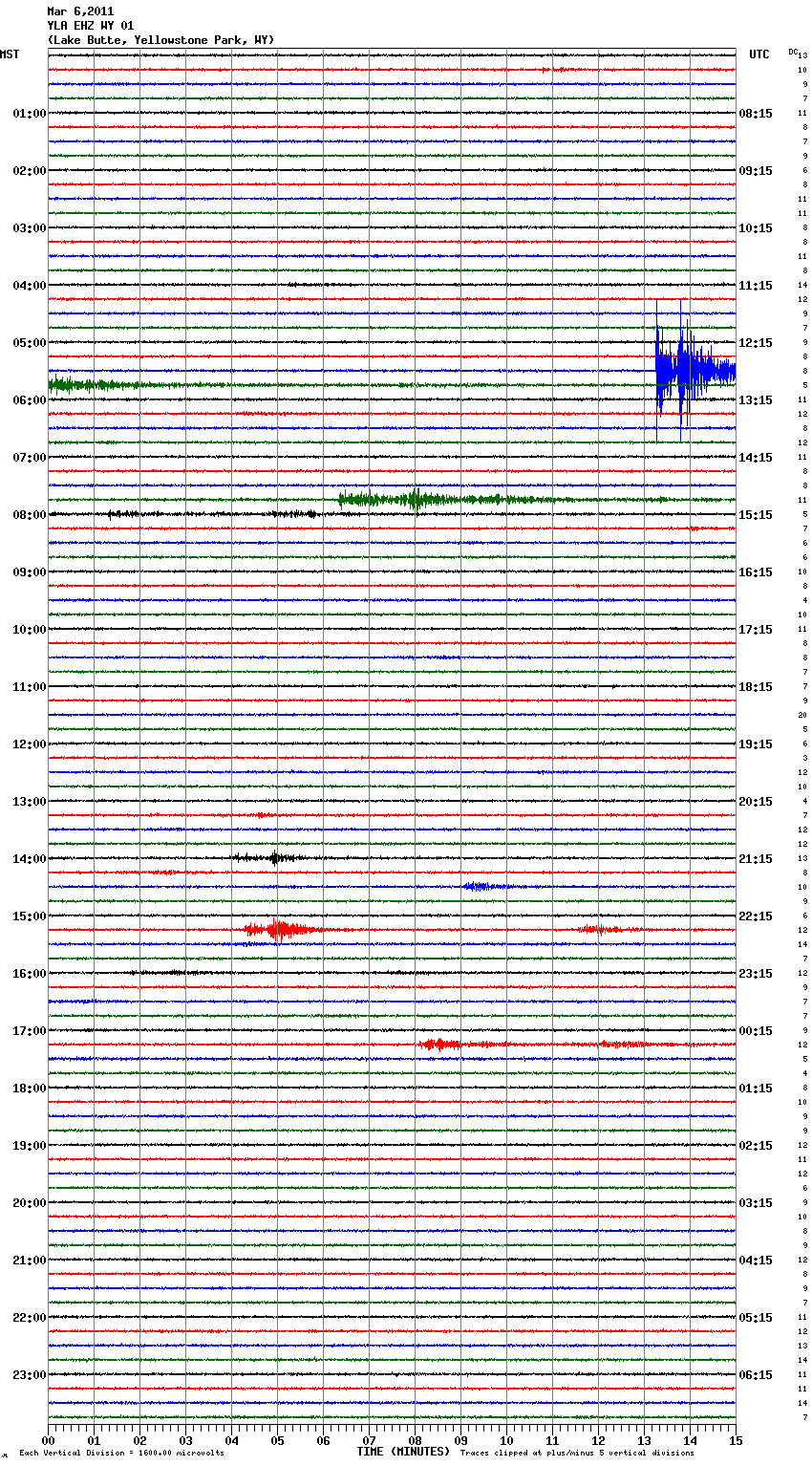Click the "22:15" UTC time label
This screenshot has height=1466, width=812.
pyautogui.click(x=756, y=916)
